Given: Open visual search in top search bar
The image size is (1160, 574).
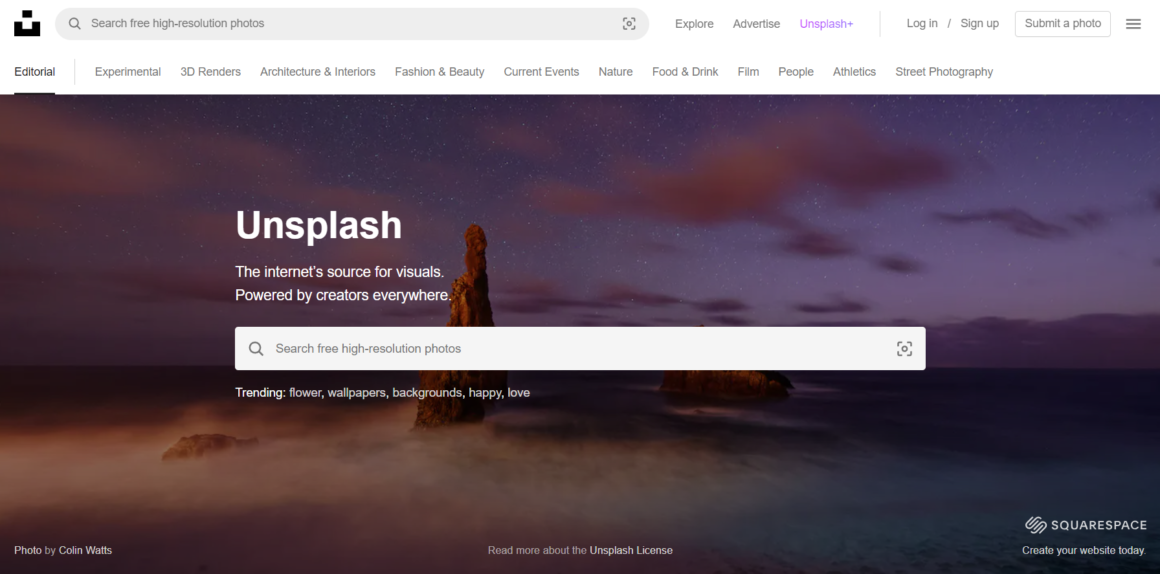Looking at the screenshot, I should point(629,24).
